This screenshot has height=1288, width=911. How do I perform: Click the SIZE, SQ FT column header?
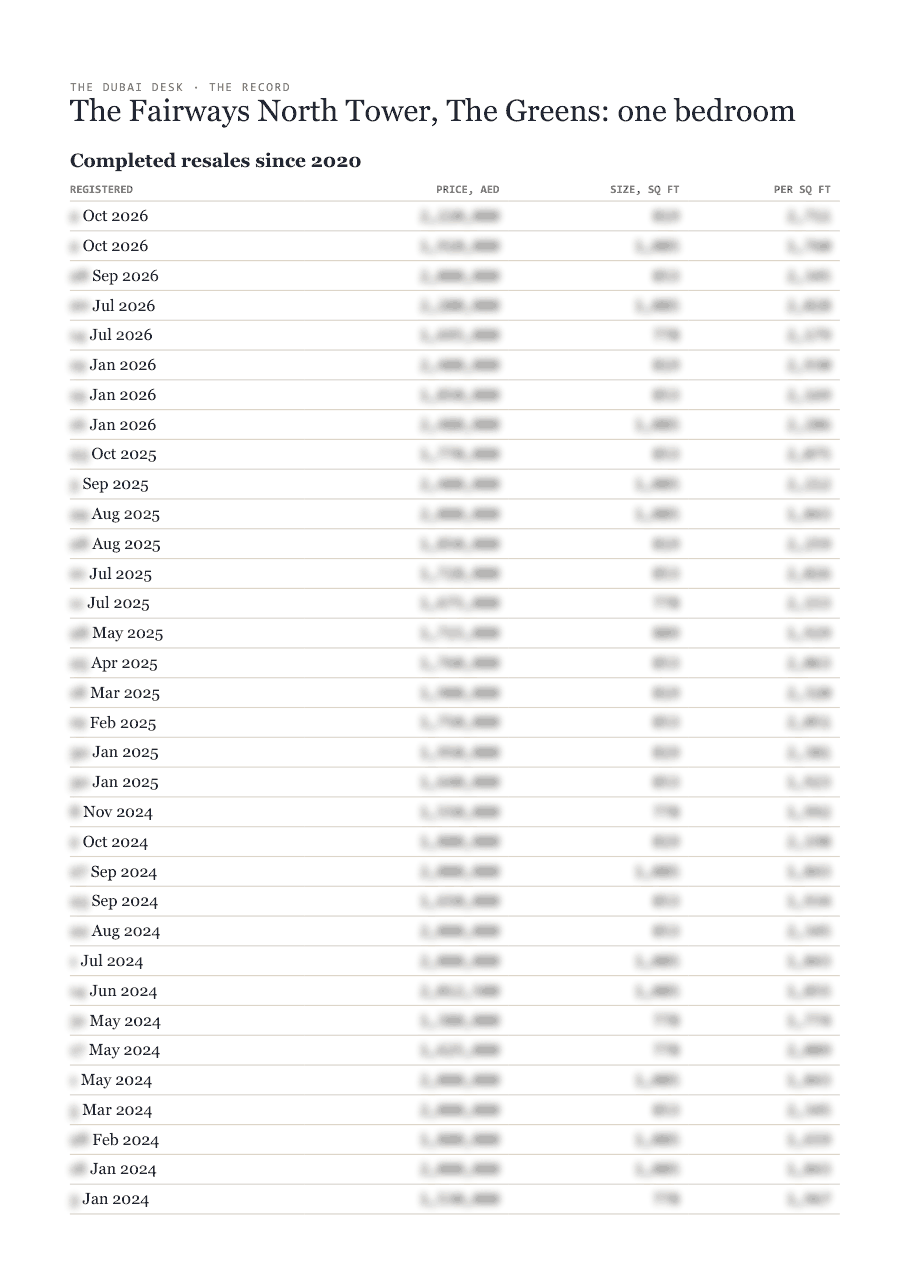pyautogui.click(x=645, y=189)
